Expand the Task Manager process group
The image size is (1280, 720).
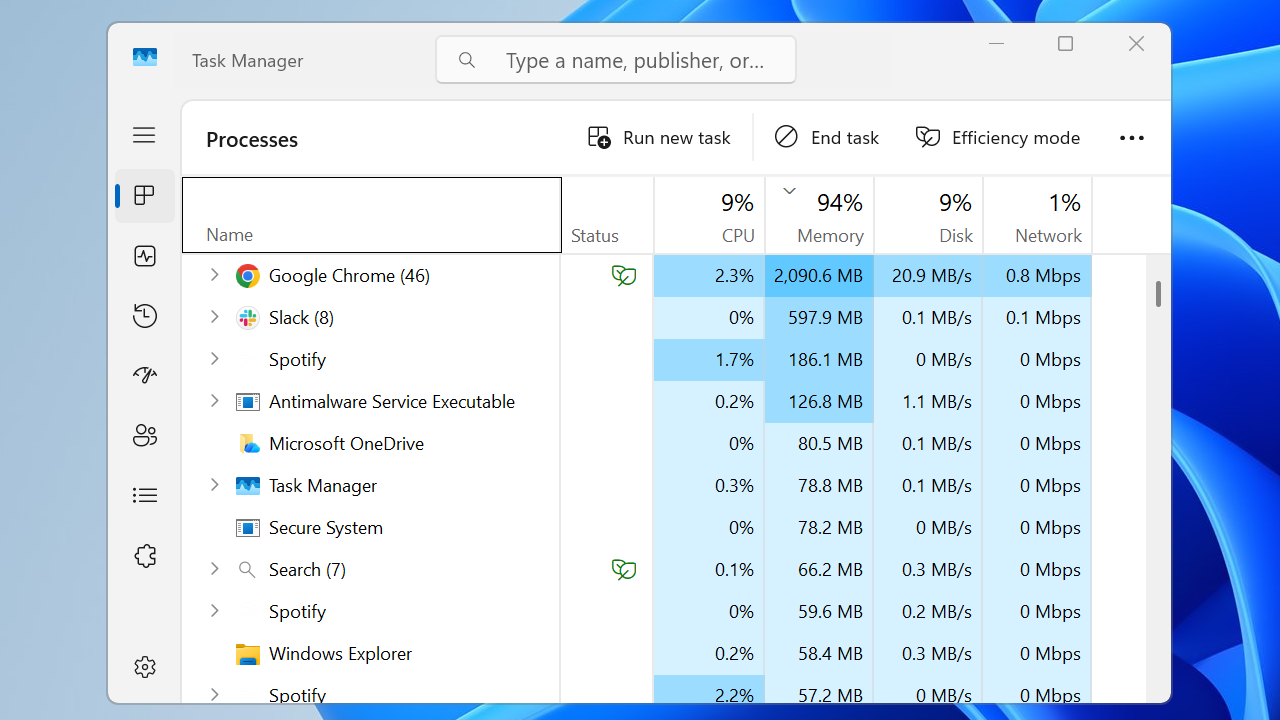(214, 485)
